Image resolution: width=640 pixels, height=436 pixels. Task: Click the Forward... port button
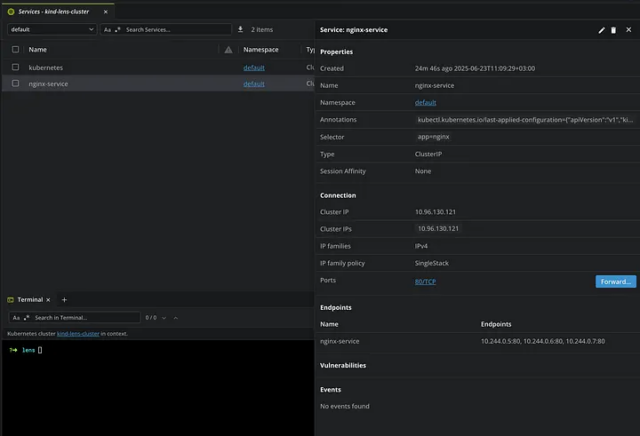[x=615, y=282]
